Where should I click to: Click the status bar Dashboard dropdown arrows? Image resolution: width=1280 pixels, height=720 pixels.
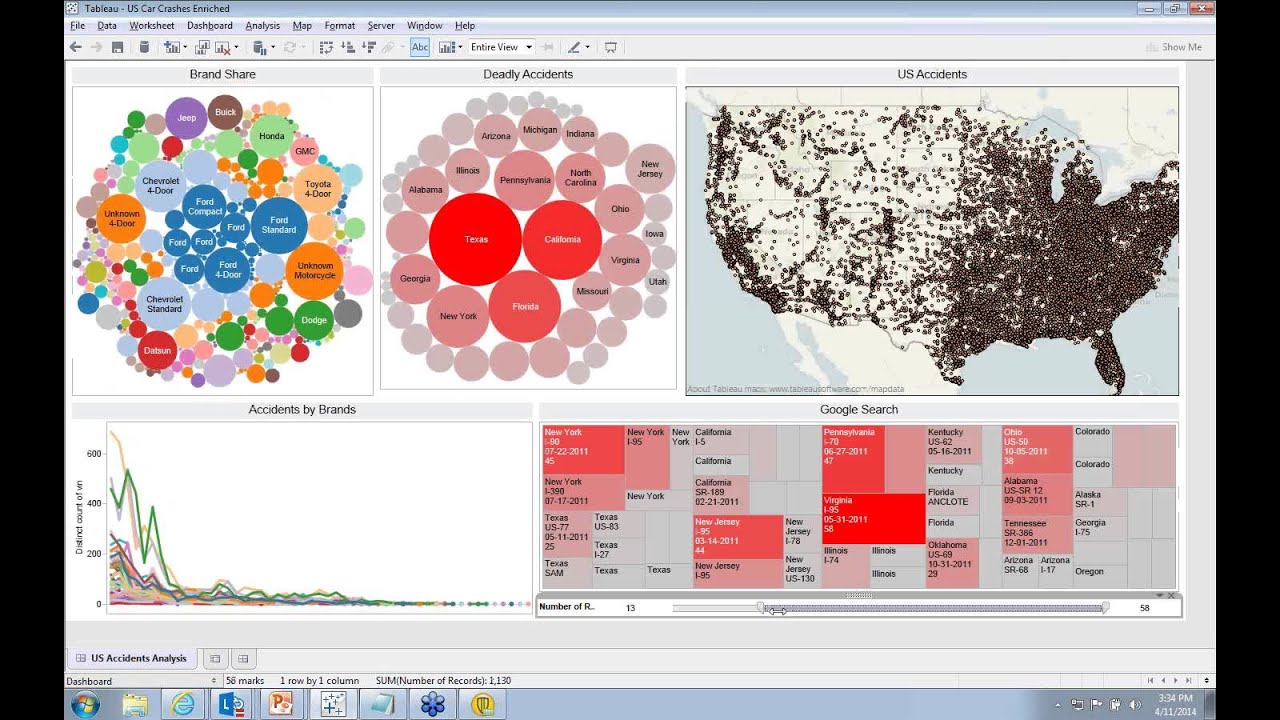[x=214, y=681]
